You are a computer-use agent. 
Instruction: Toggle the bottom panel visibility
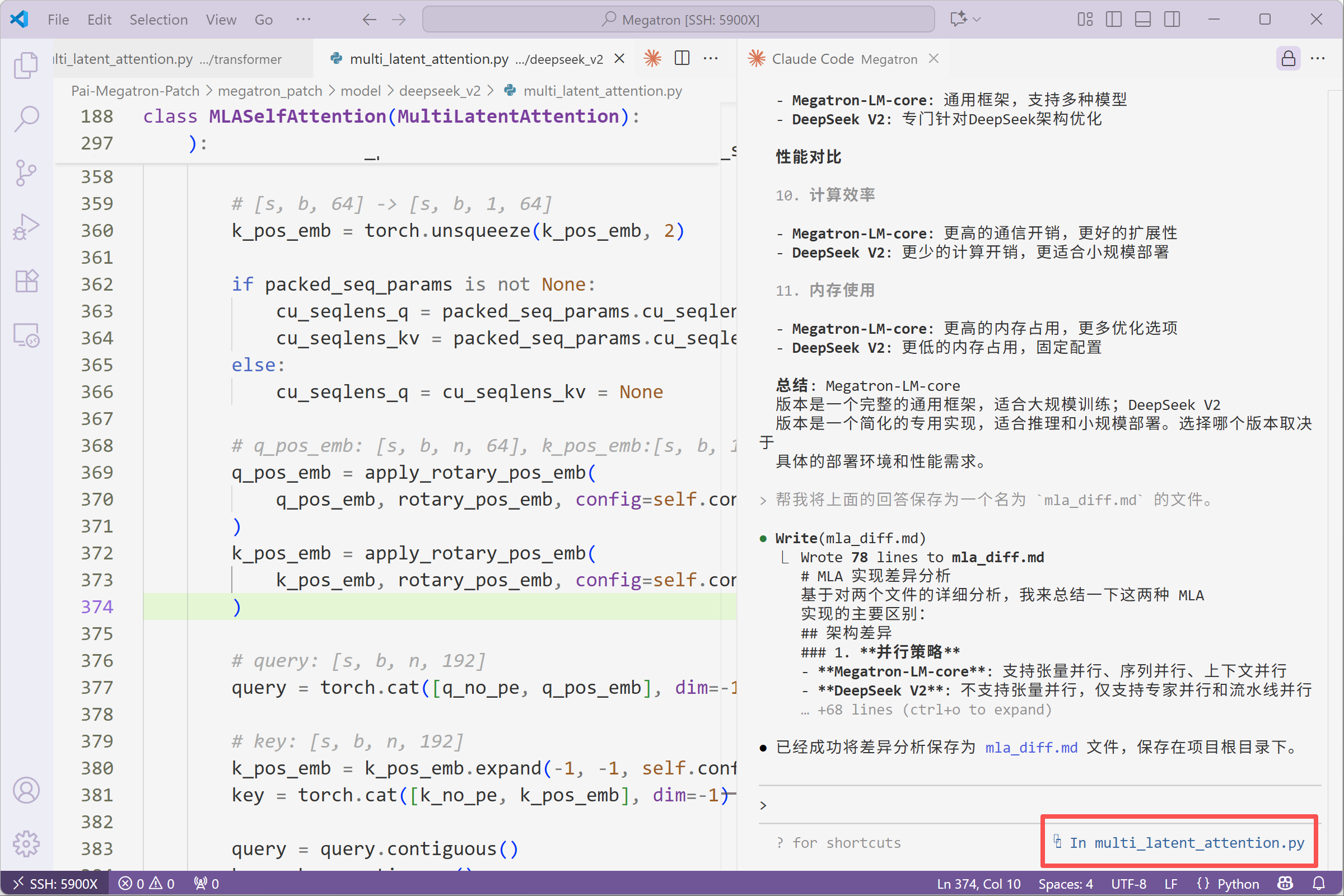pos(1143,20)
